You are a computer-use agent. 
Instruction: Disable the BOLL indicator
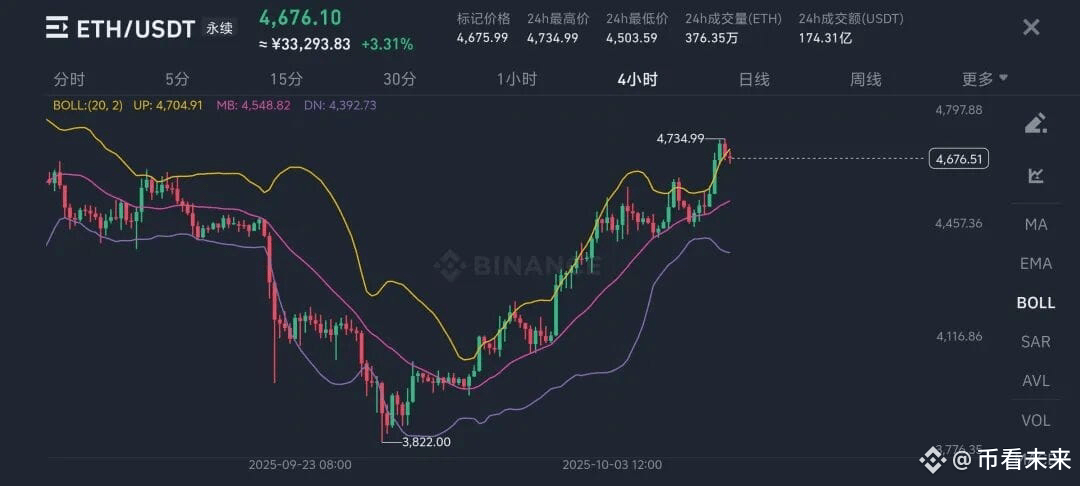pos(1036,302)
